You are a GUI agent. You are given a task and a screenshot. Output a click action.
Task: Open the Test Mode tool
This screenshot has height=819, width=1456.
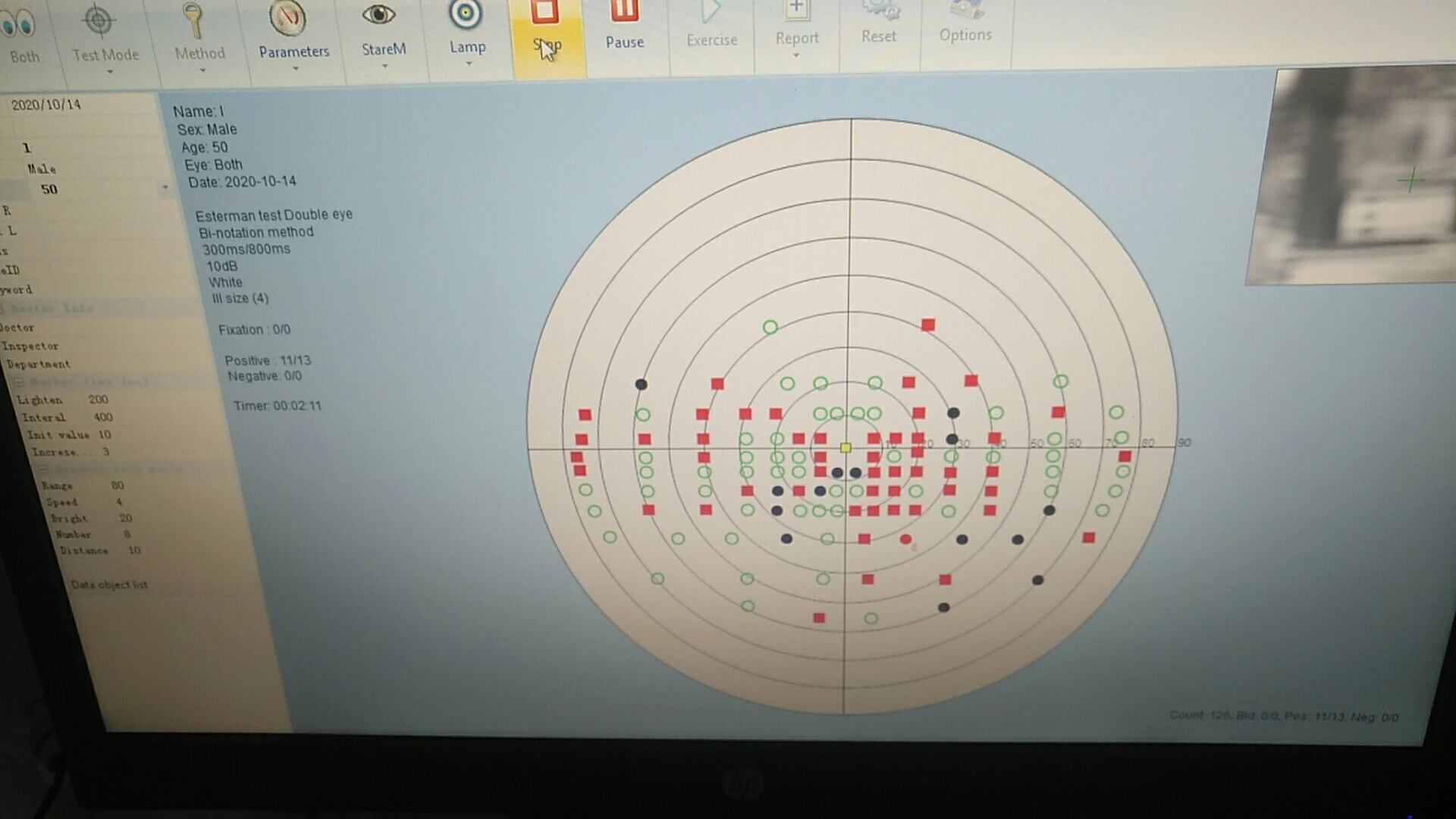coord(98,21)
